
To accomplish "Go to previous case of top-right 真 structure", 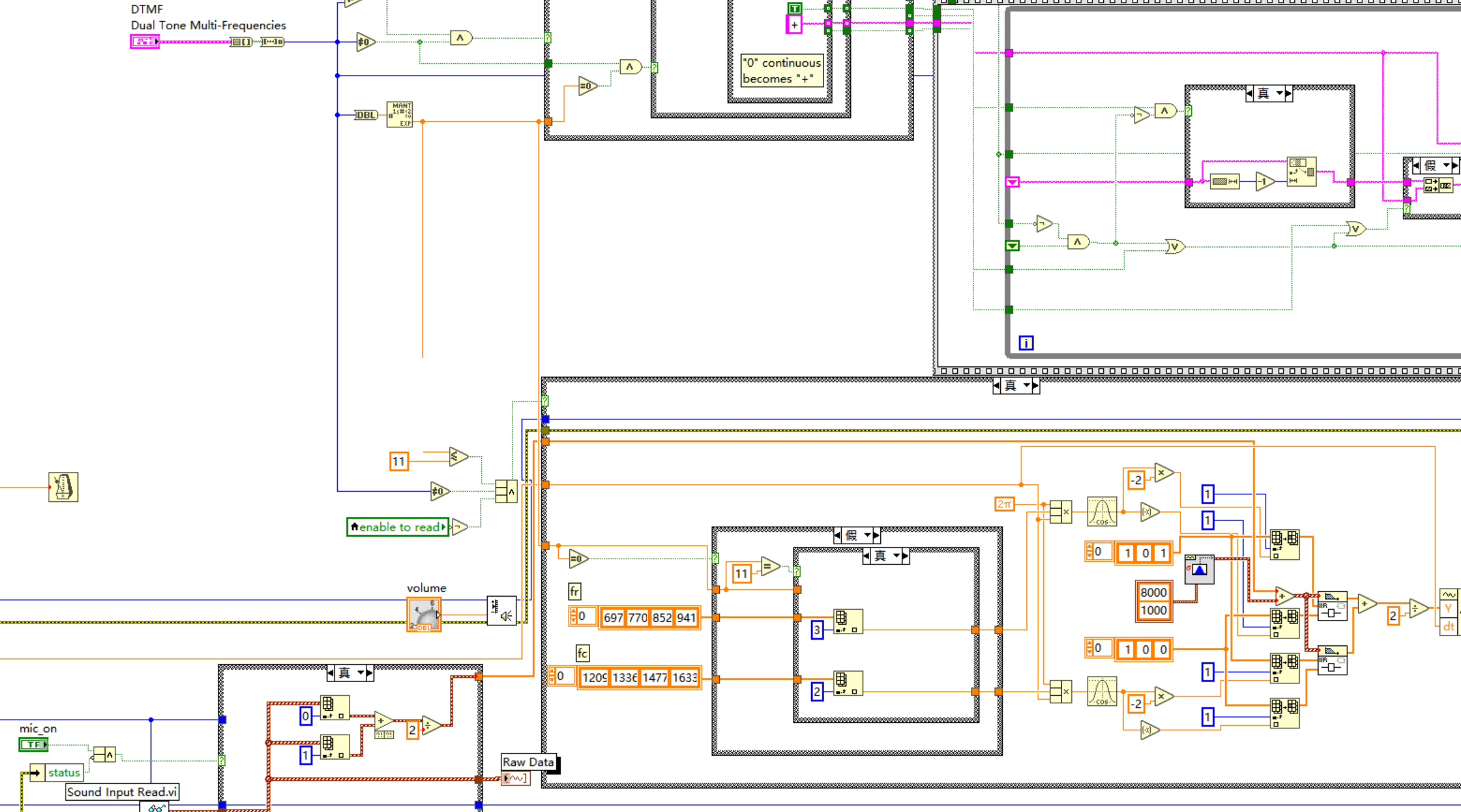I will click(x=1249, y=94).
